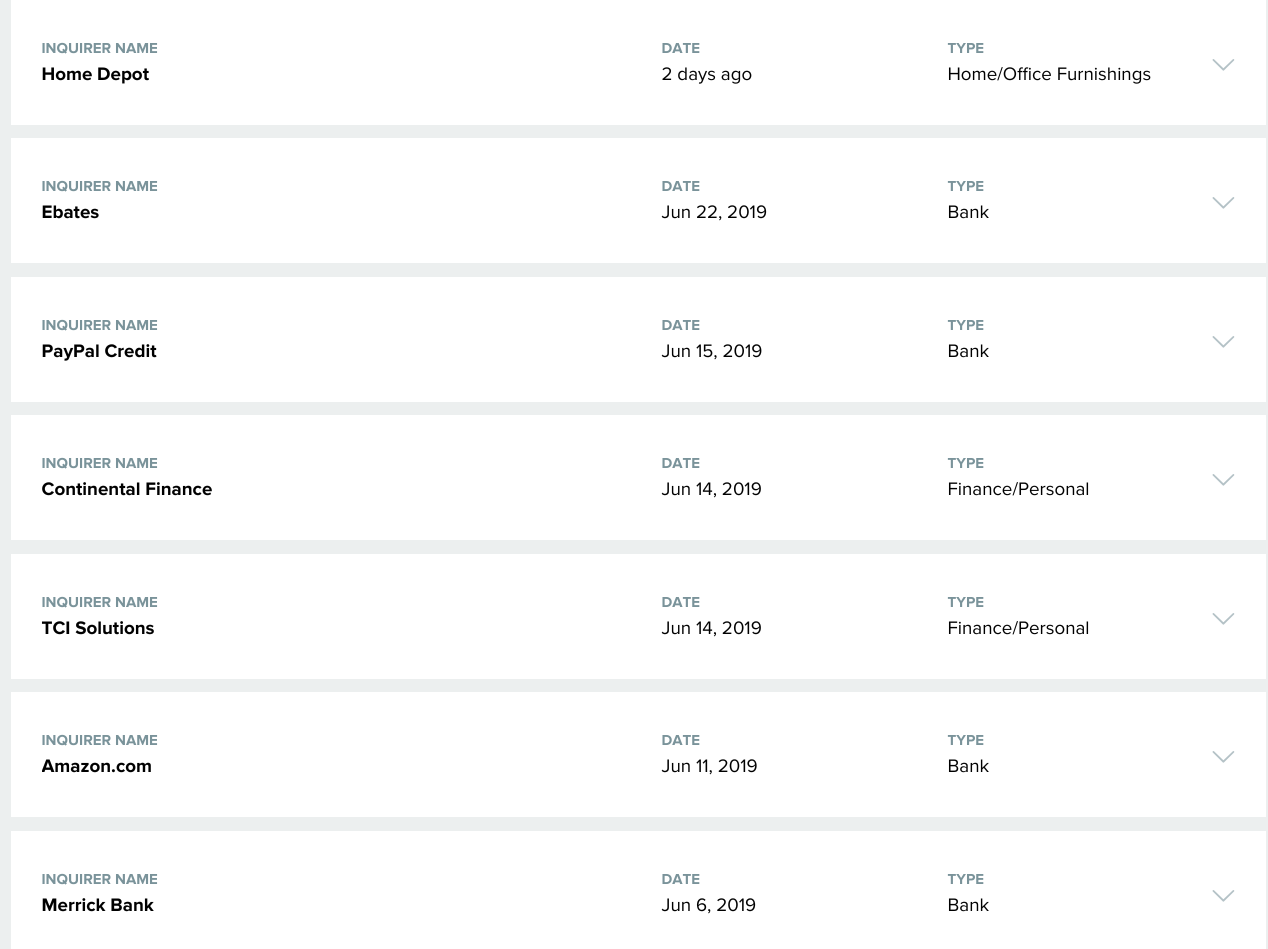Click the Home/Office Furnishings type label
Screen dimensions: 1268x949
[1048, 74]
